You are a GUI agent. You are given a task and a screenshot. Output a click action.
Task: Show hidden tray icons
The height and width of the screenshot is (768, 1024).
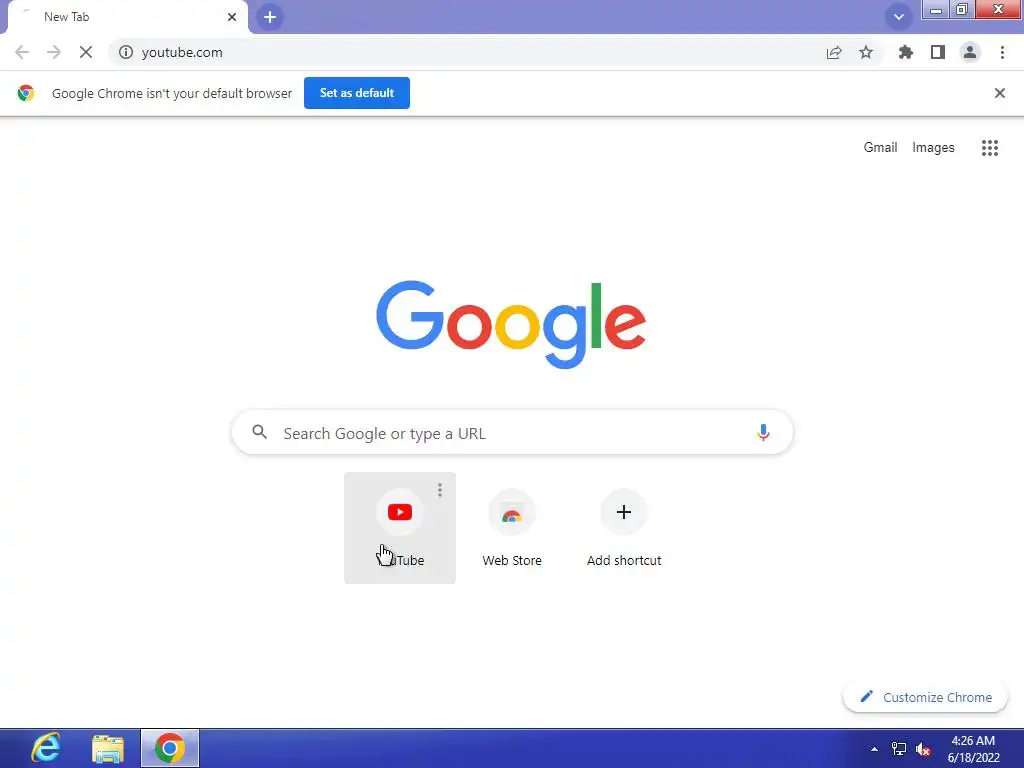[874, 748]
